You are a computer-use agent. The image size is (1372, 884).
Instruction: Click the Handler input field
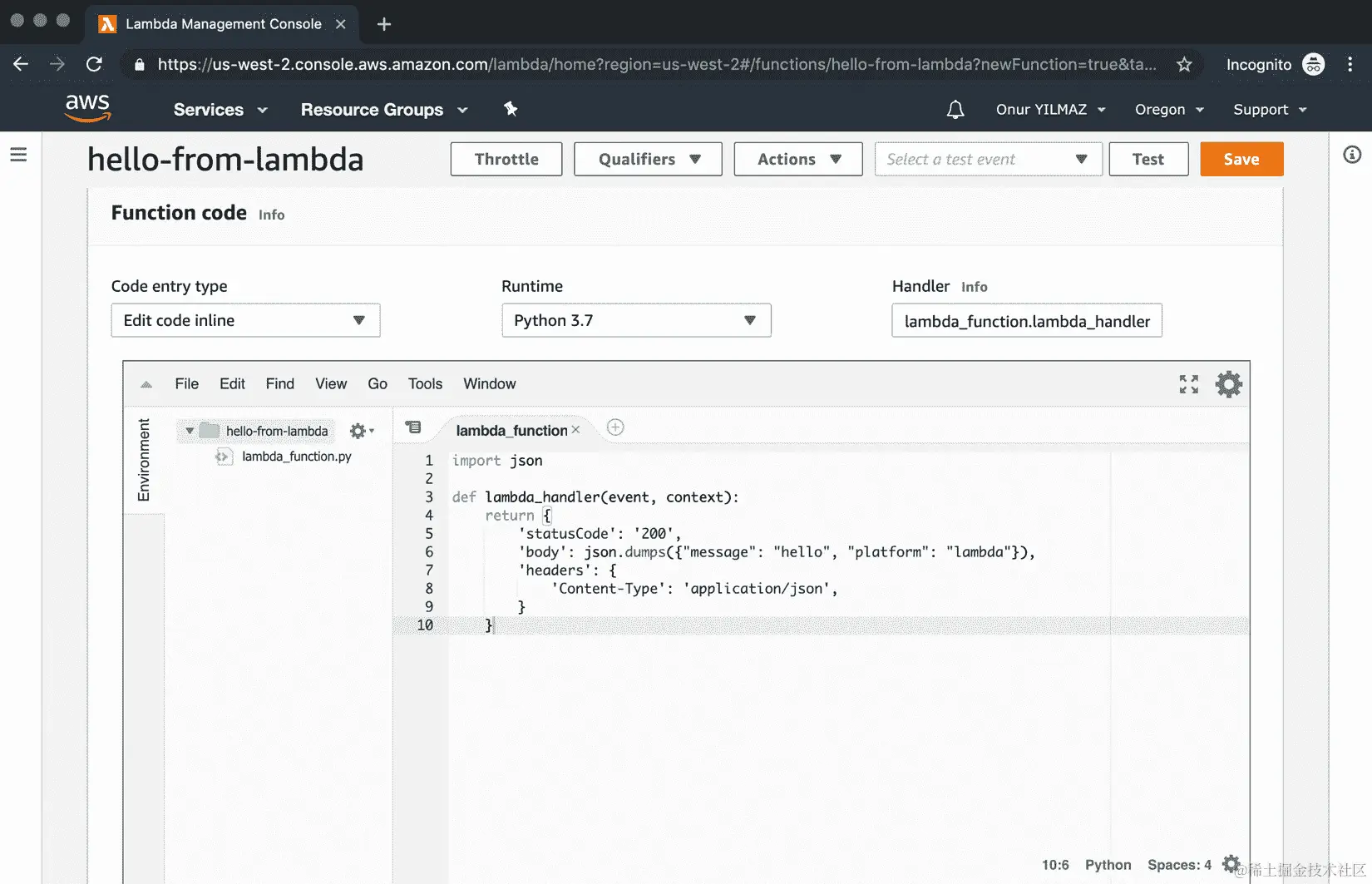[x=1026, y=320]
